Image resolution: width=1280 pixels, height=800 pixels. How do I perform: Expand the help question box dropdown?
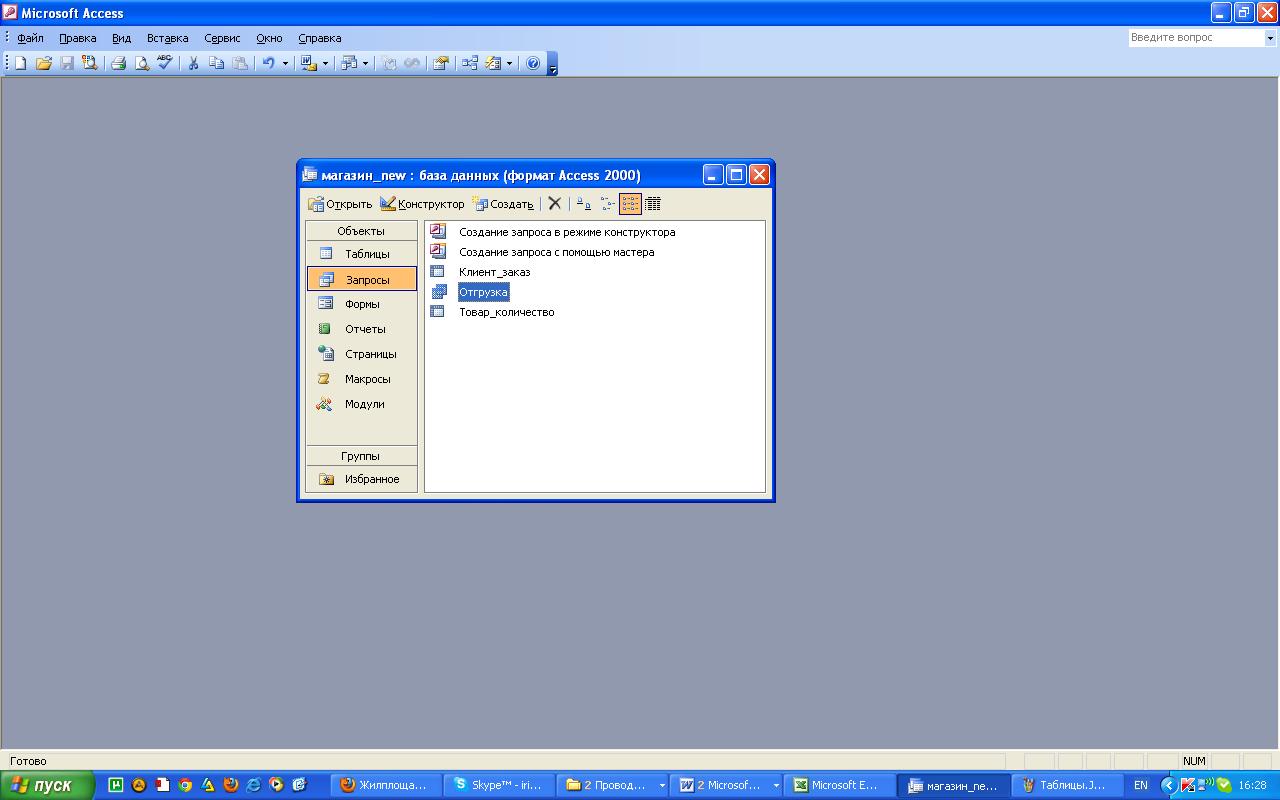point(1271,38)
